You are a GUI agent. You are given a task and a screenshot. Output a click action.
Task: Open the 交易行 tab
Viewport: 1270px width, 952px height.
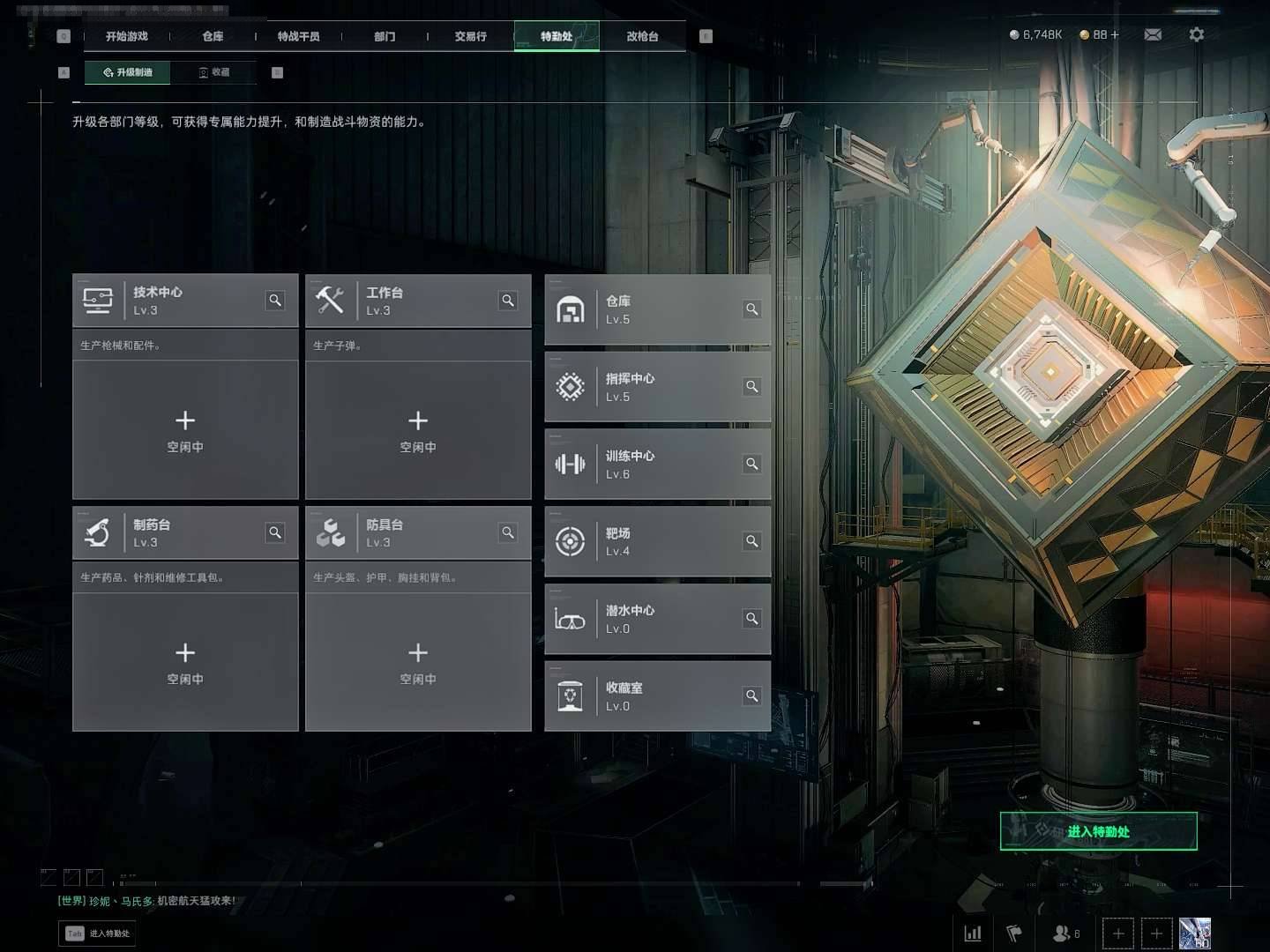point(470,36)
